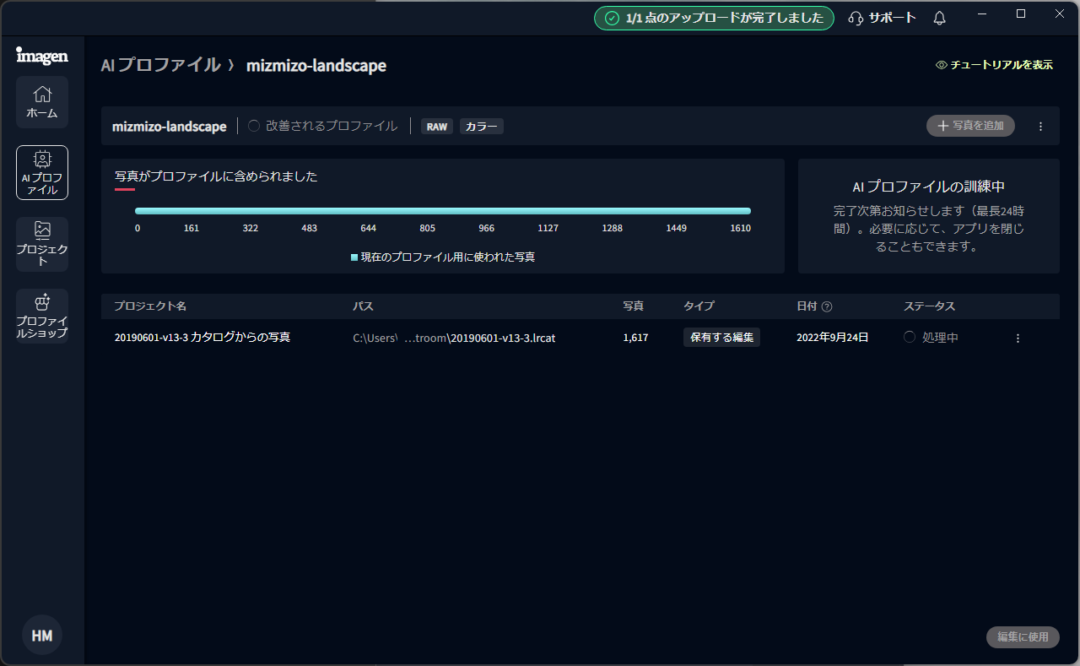Screen dimensions: 1080x666
Task: Show the tutorial via チュートリアルを表示
Action: (x=994, y=65)
